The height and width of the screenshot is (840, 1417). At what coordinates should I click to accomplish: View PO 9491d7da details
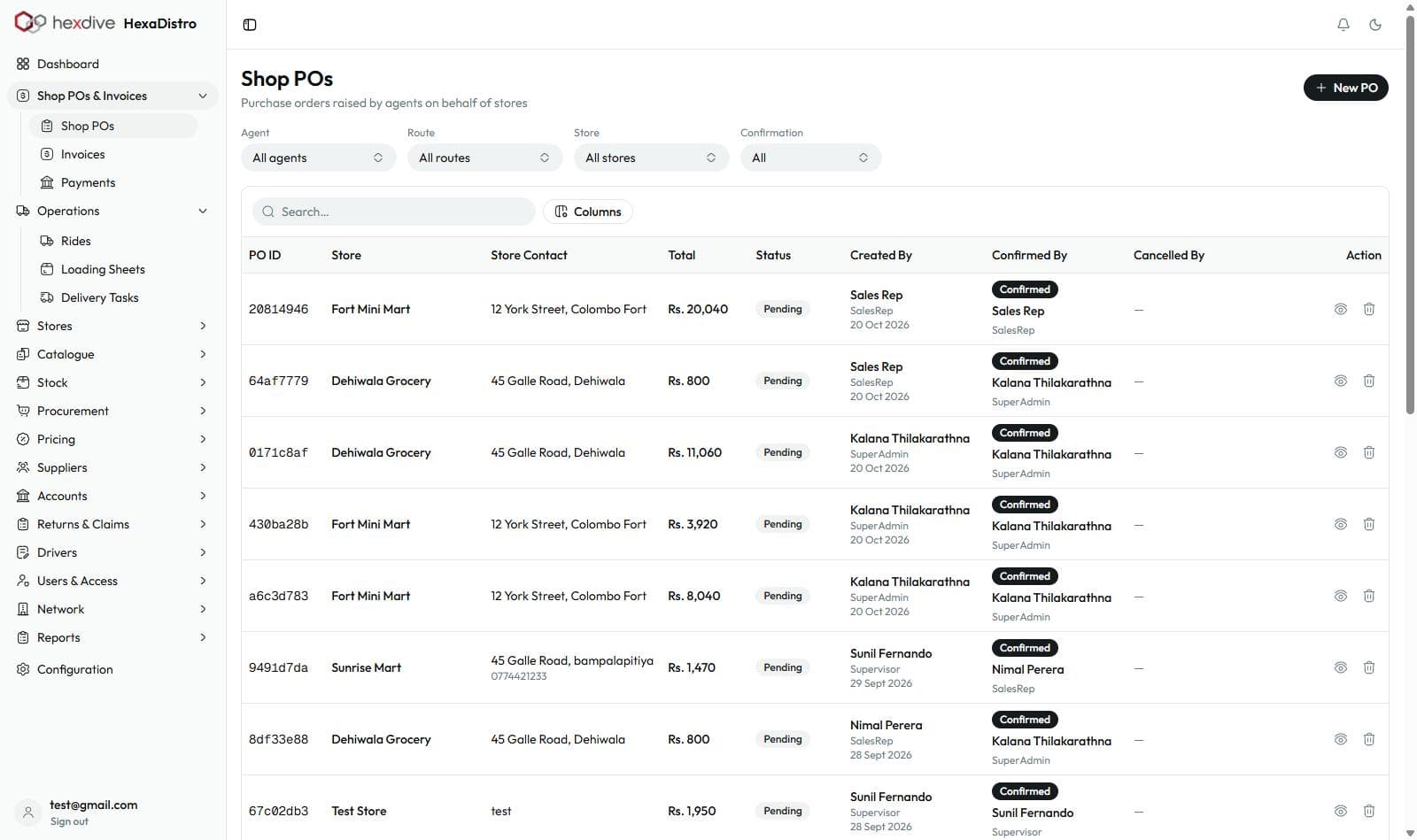point(1341,667)
